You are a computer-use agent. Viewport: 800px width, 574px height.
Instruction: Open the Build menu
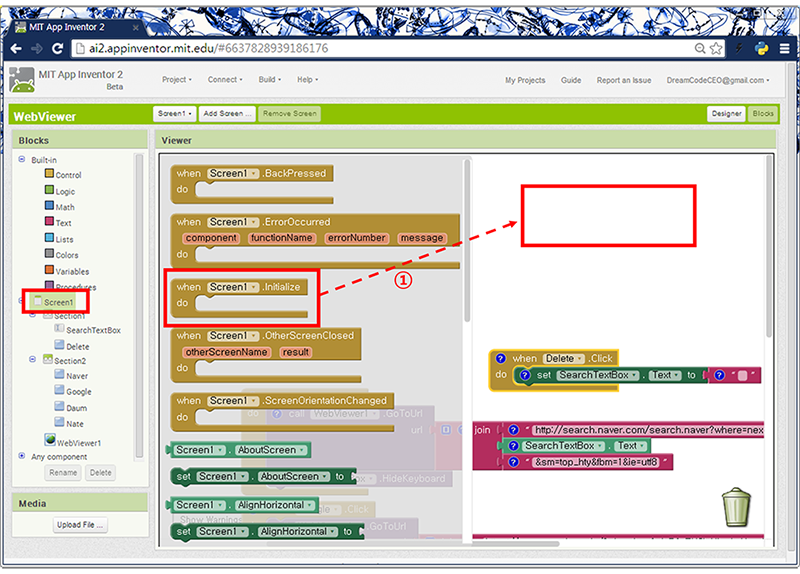(x=270, y=80)
